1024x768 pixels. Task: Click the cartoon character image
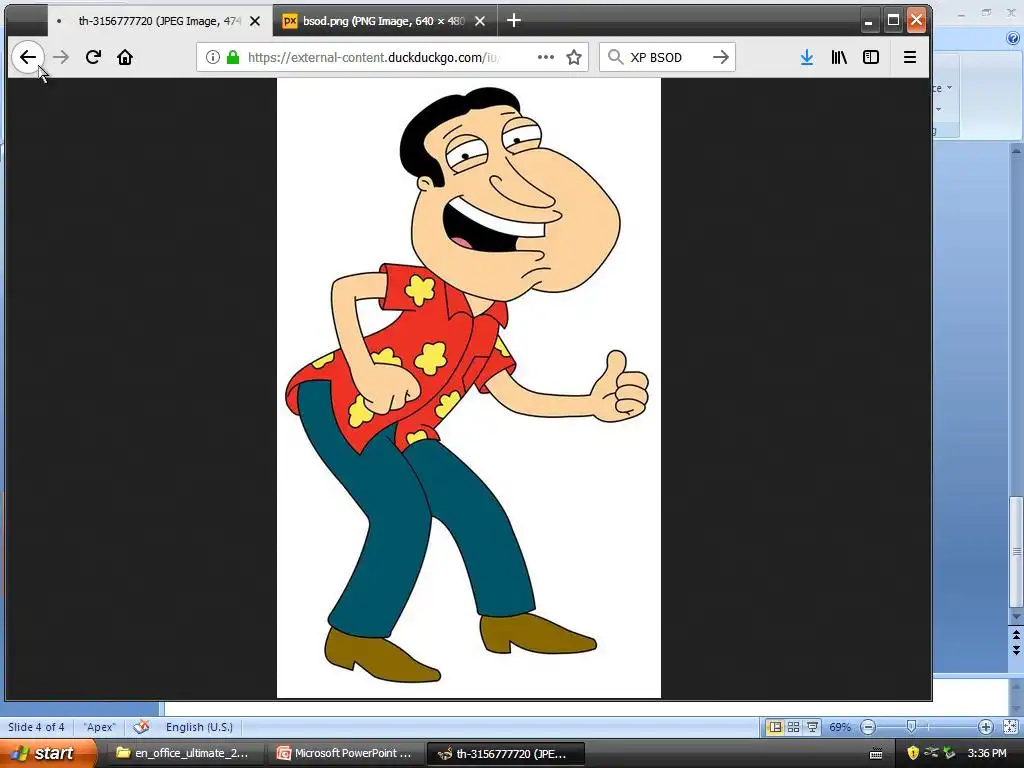click(469, 388)
